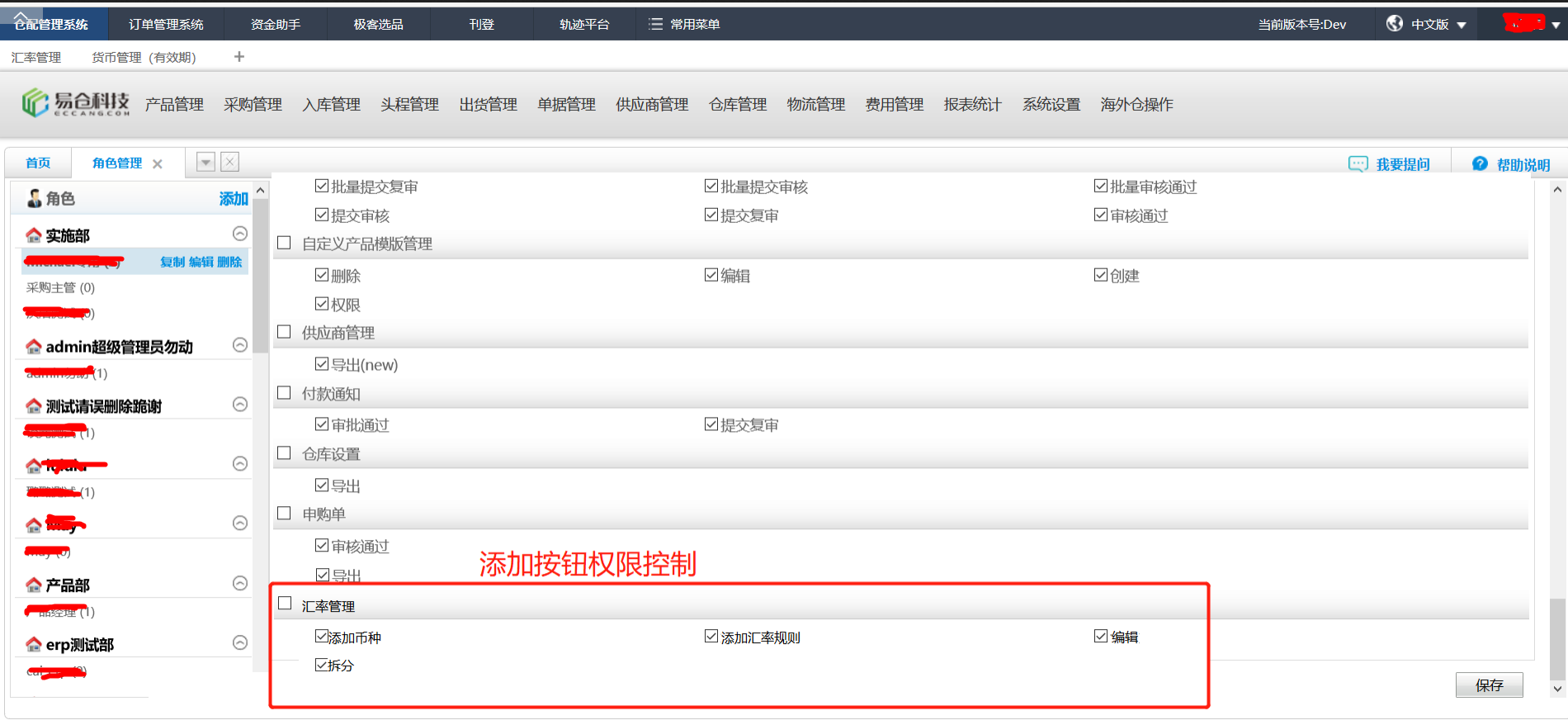Click the 添加 link in the role panel
Screen dimensions: 1568x720
(x=233, y=199)
